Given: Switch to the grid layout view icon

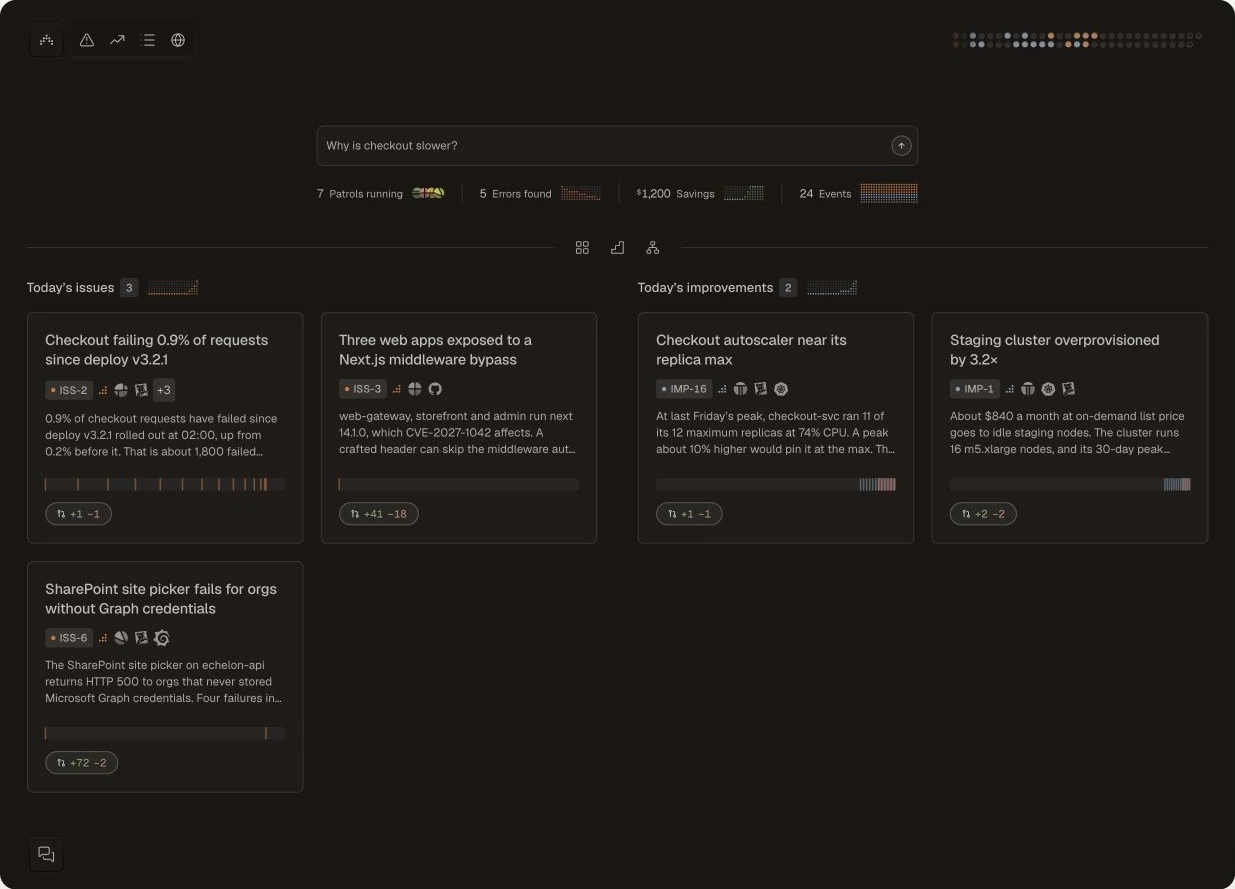Looking at the screenshot, I should coord(582,248).
